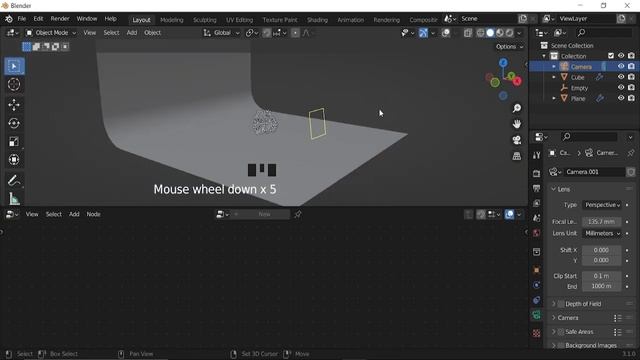Expand the Plane tree item
Viewport: 640px width, 360px height.
[x=554, y=98]
